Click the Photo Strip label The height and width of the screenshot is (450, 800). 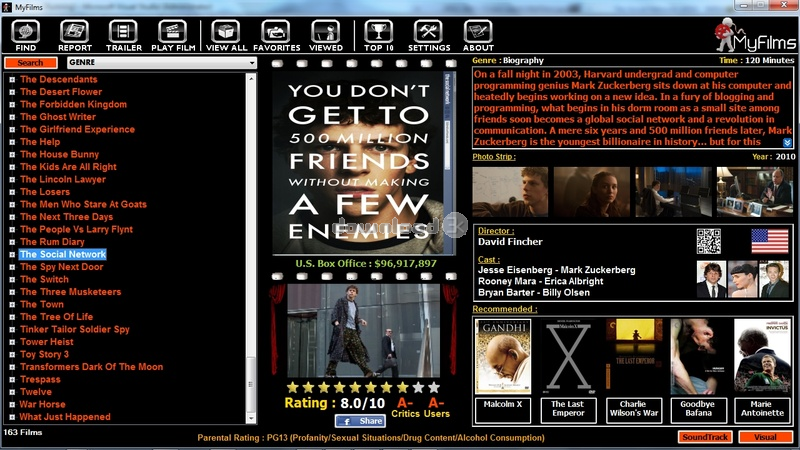494,157
